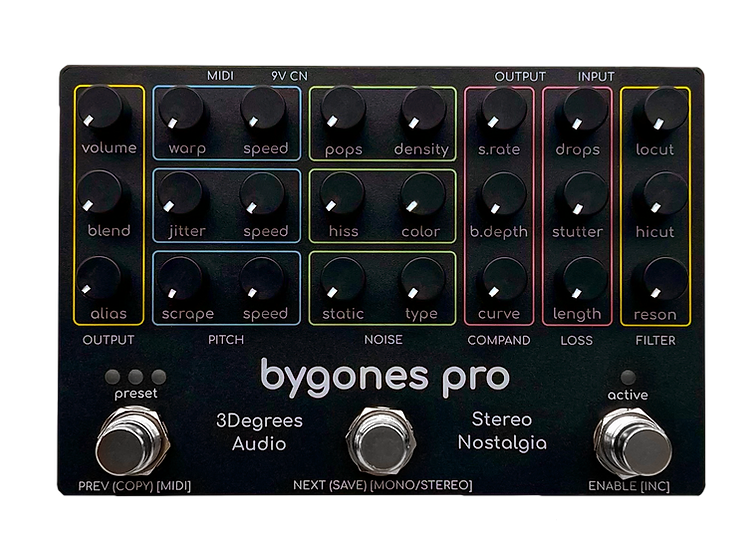Stomp the PREV (COPY) [MIDI] footswitch
Screen dimensions: 755x551
(132, 442)
